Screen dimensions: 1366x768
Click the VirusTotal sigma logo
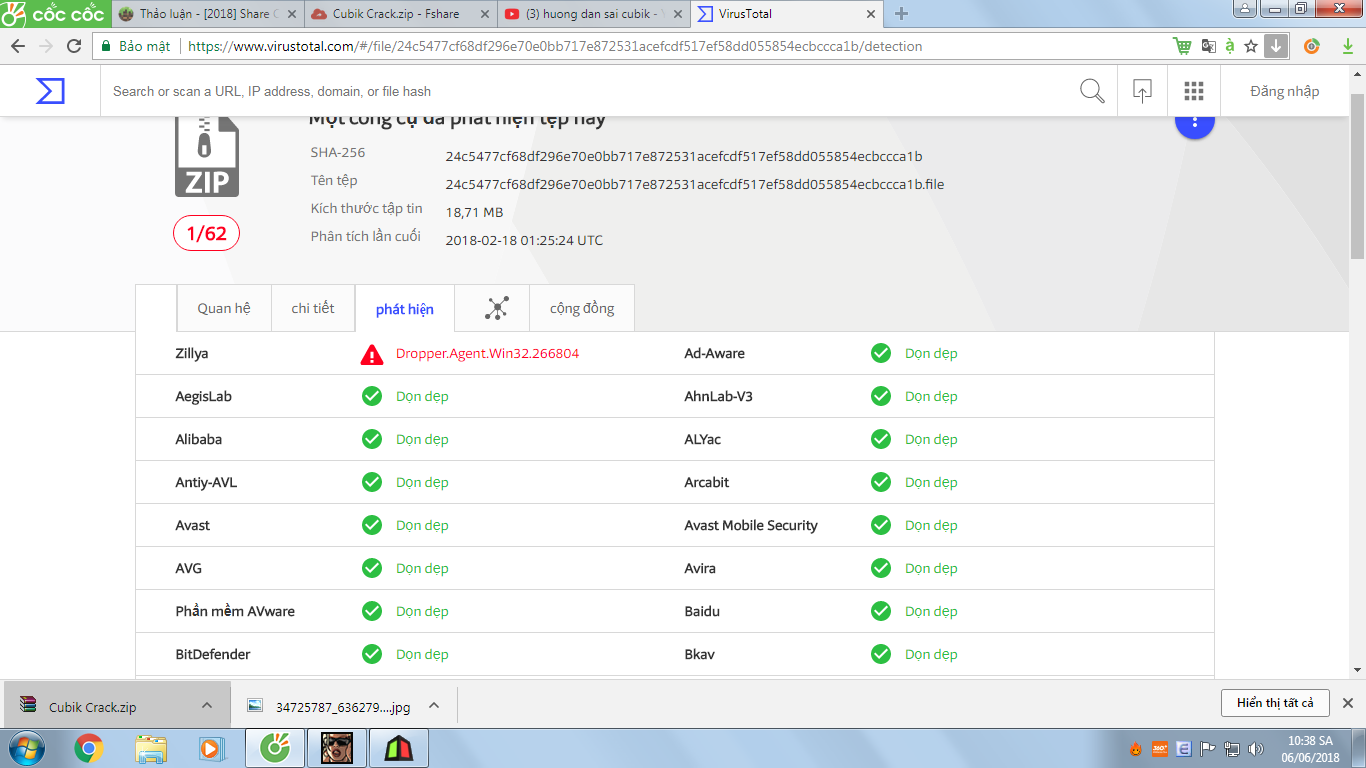click(x=50, y=91)
